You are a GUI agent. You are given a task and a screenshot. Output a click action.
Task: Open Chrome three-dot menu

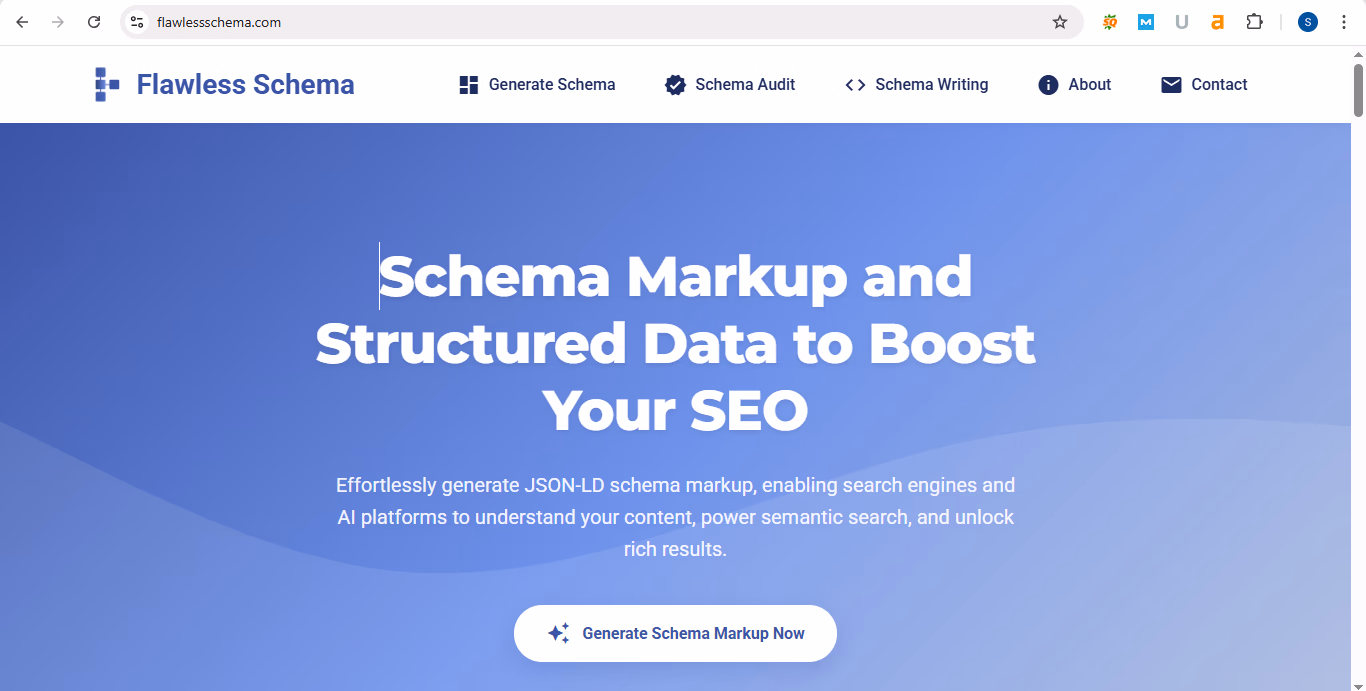coord(1344,22)
